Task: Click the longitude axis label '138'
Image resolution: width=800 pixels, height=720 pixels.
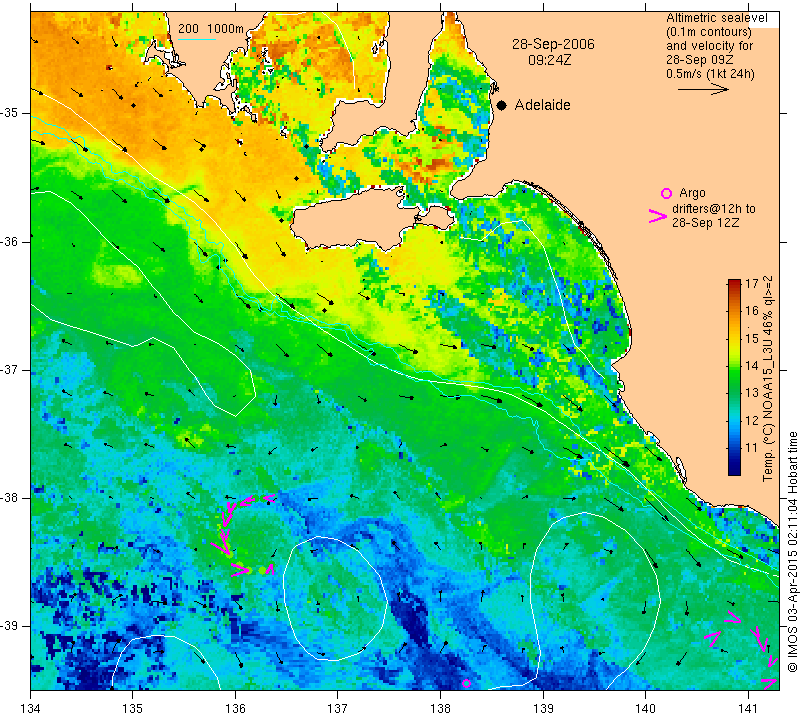Action: coord(440,708)
